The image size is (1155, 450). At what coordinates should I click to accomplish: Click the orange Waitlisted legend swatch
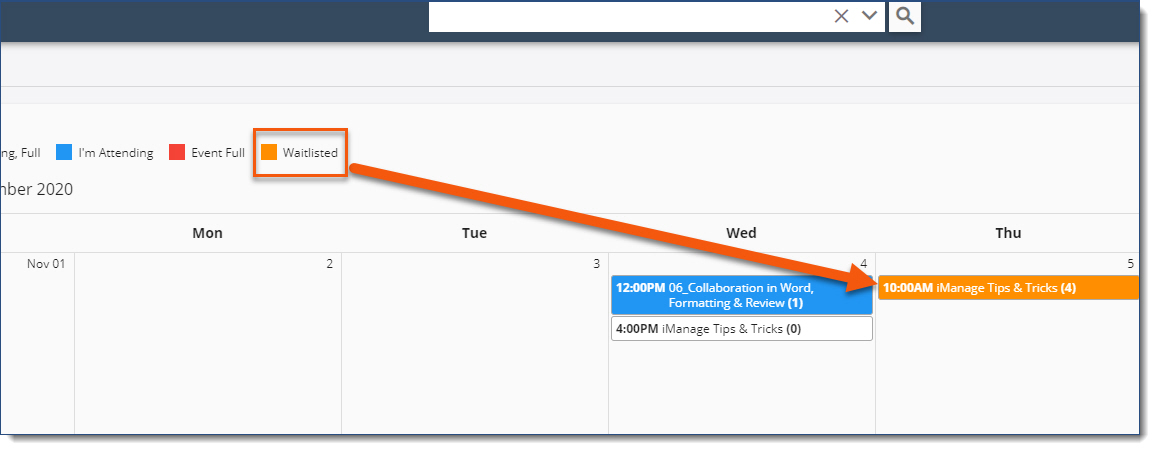269,152
